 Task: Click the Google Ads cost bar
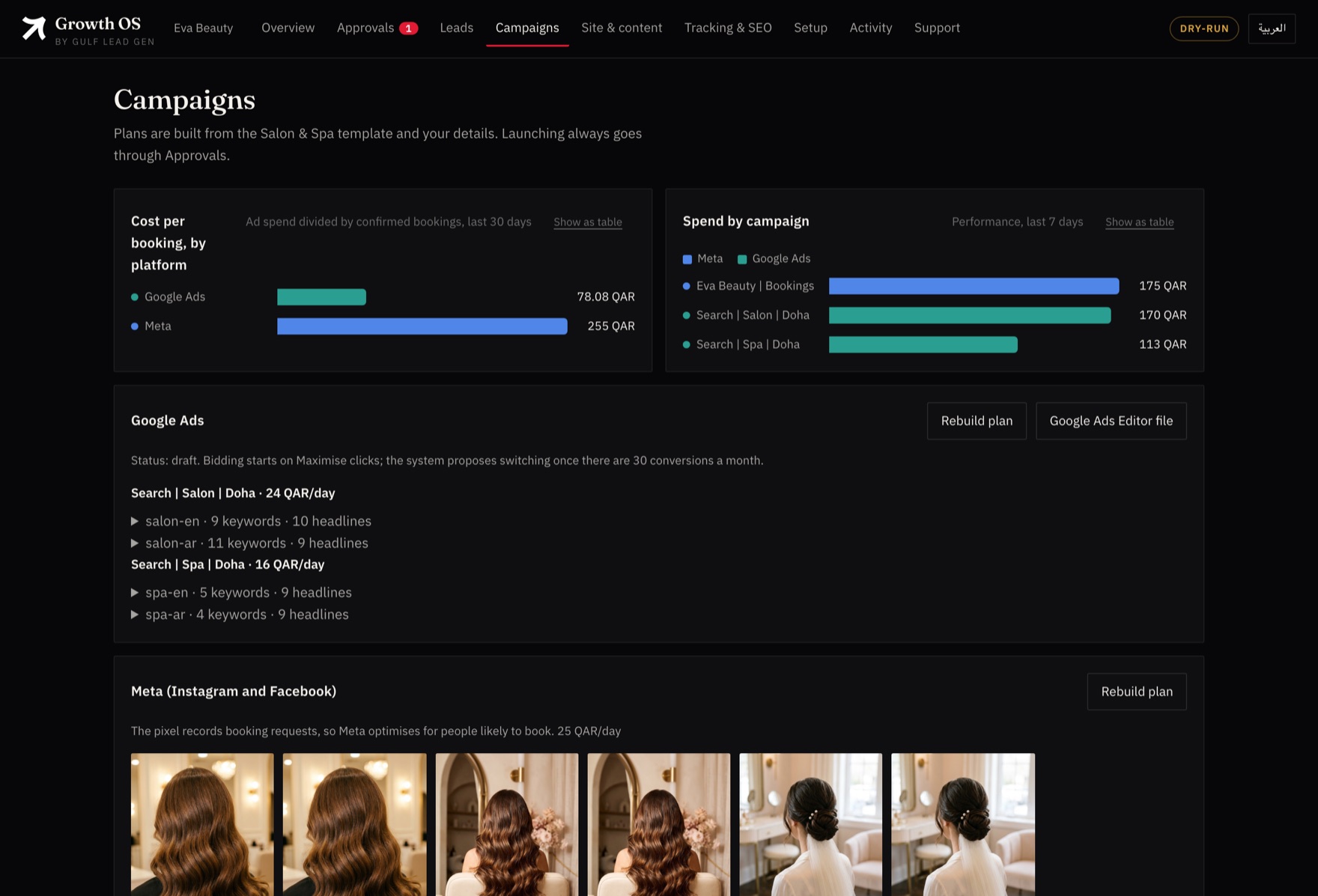321,297
